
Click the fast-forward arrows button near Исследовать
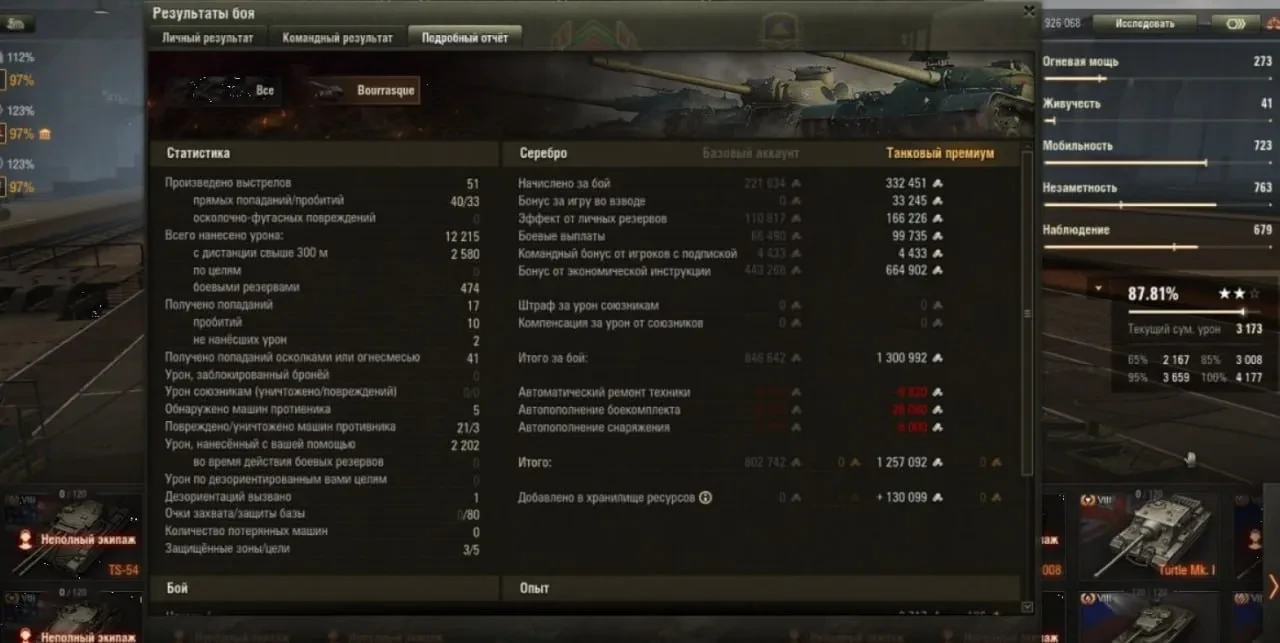click(x=1235, y=22)
